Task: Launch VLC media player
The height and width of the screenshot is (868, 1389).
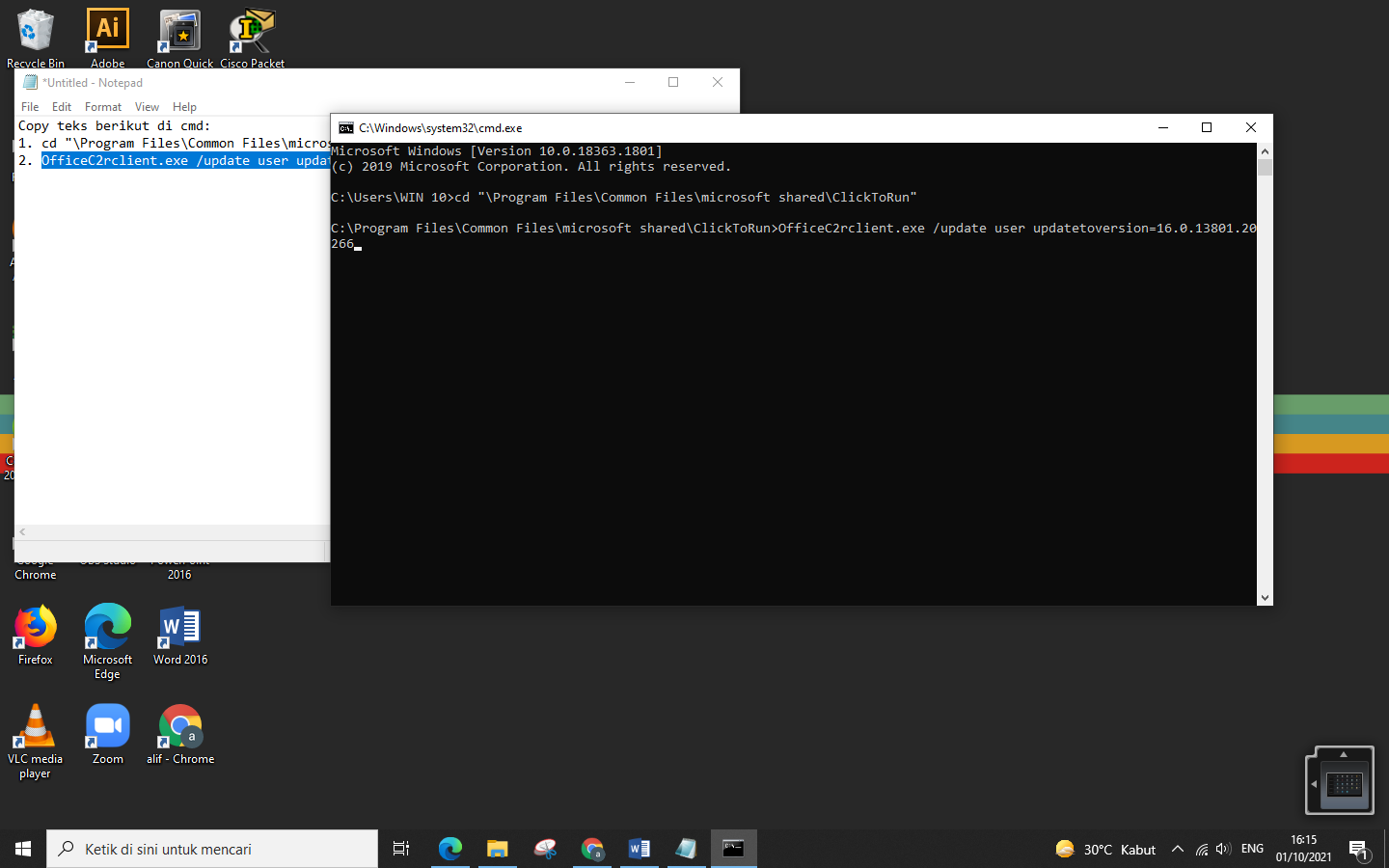Action: coord(35,723)
